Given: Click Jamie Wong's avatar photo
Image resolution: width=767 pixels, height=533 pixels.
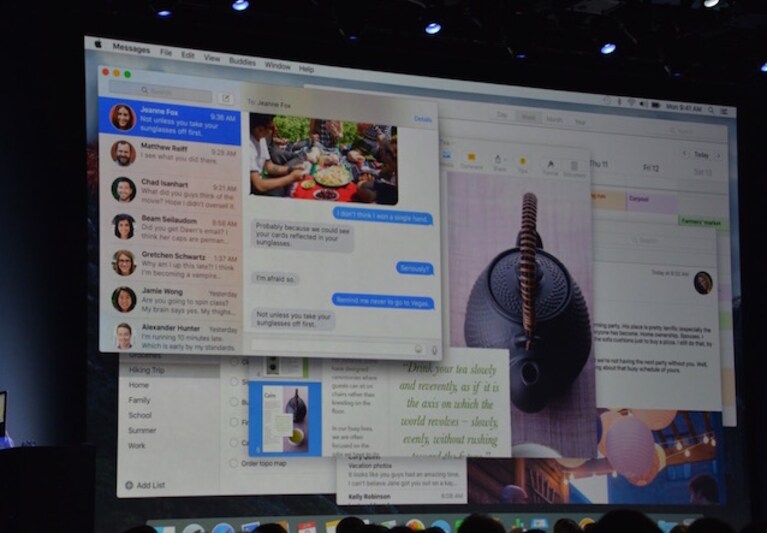Looking at the screenshot, I should click(124, 299).
